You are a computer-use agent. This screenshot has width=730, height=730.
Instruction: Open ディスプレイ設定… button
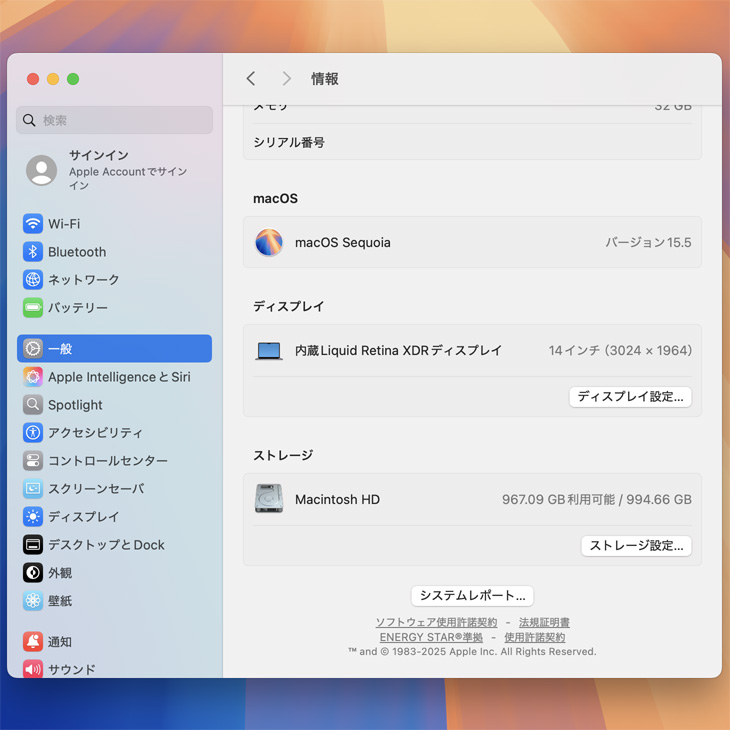tap(630, 397)
